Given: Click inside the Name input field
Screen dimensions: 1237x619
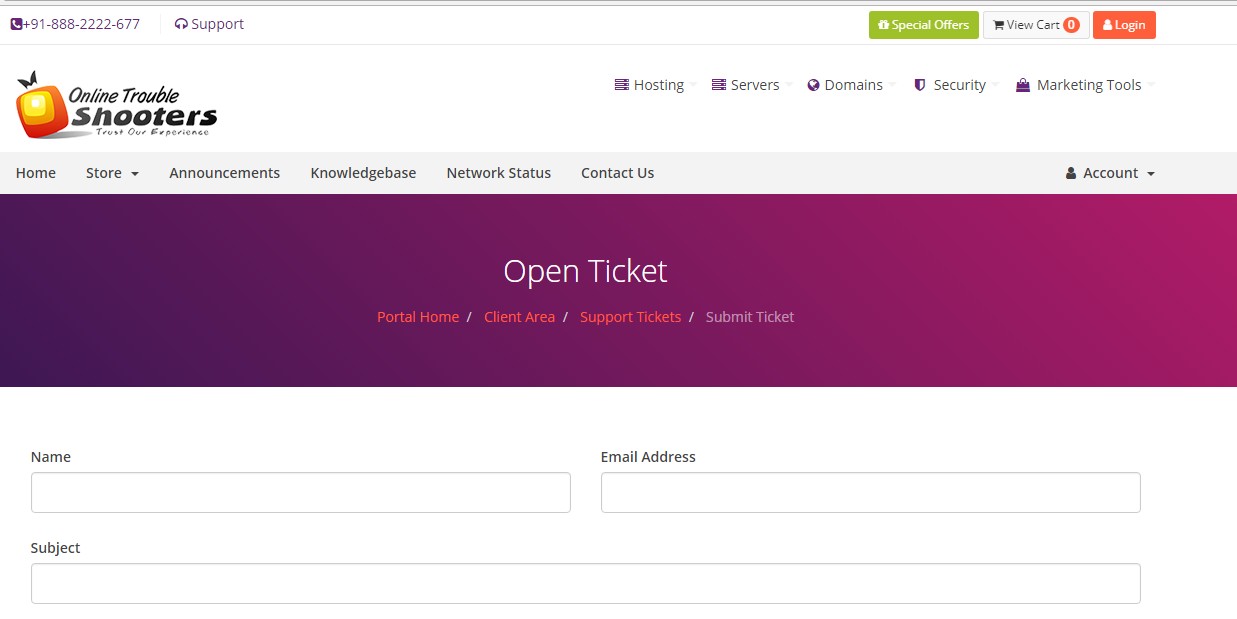Looking at the screenshot, I should click(300, 492).
